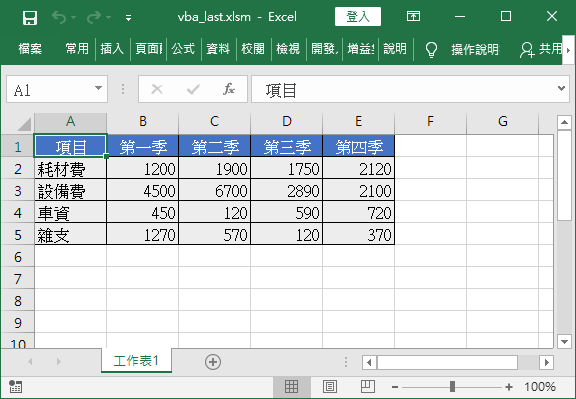The height and width of the screenshot is (399, 576).
Task: Select the cell with value 6700
Action: [x=215, y=191]
